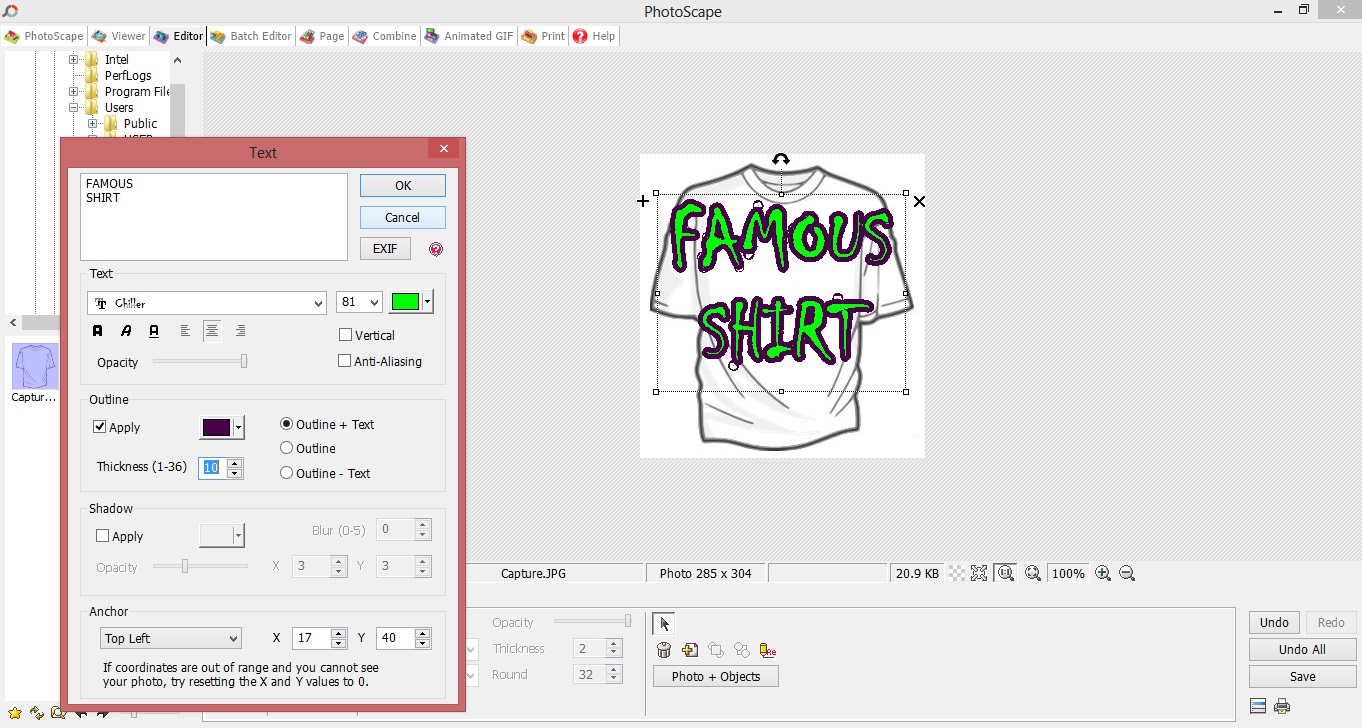Open the Combine tab

click(x=384, y=36)
